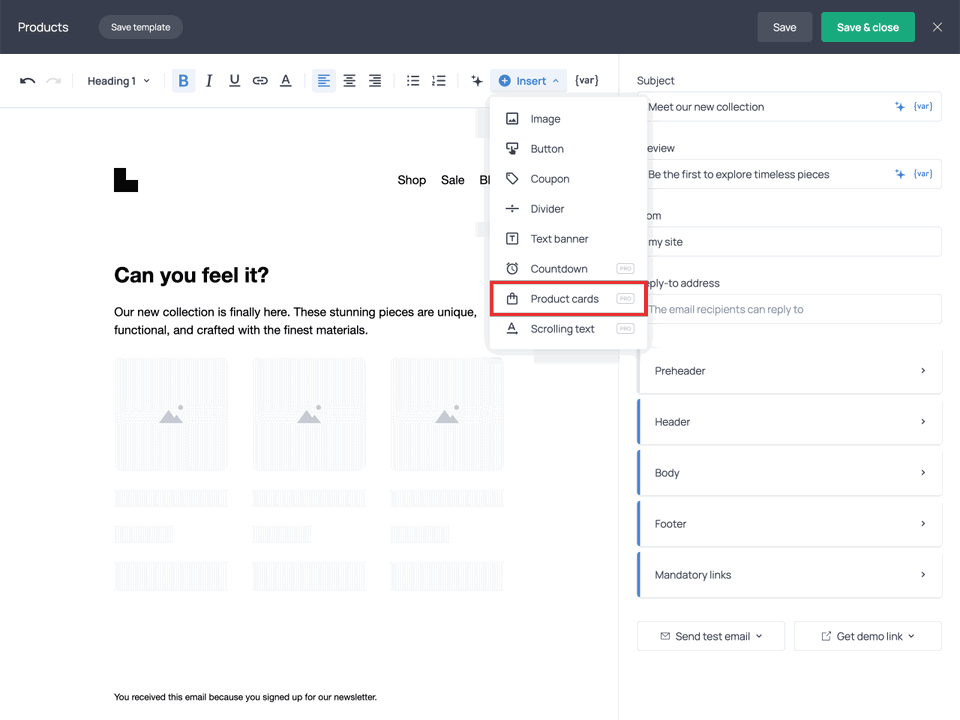The height and width of the screenshot is (720, 960).
Task: Select right text alignment
Action: (375, 80)
